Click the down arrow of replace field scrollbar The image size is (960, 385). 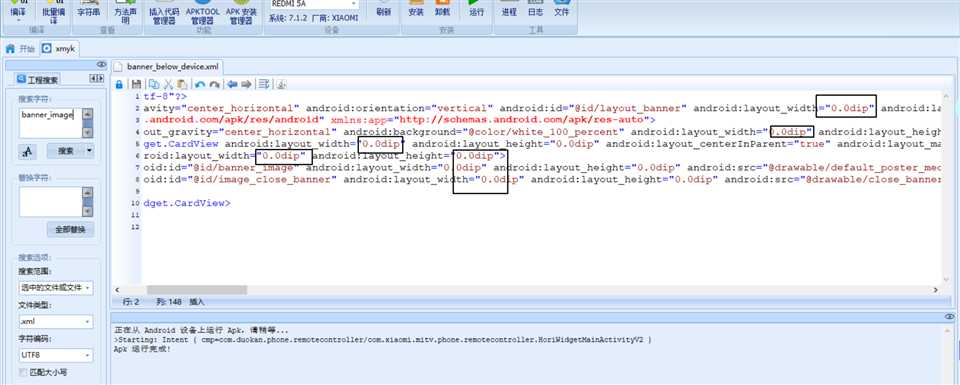pyautogui.click(x=88, y=212)
